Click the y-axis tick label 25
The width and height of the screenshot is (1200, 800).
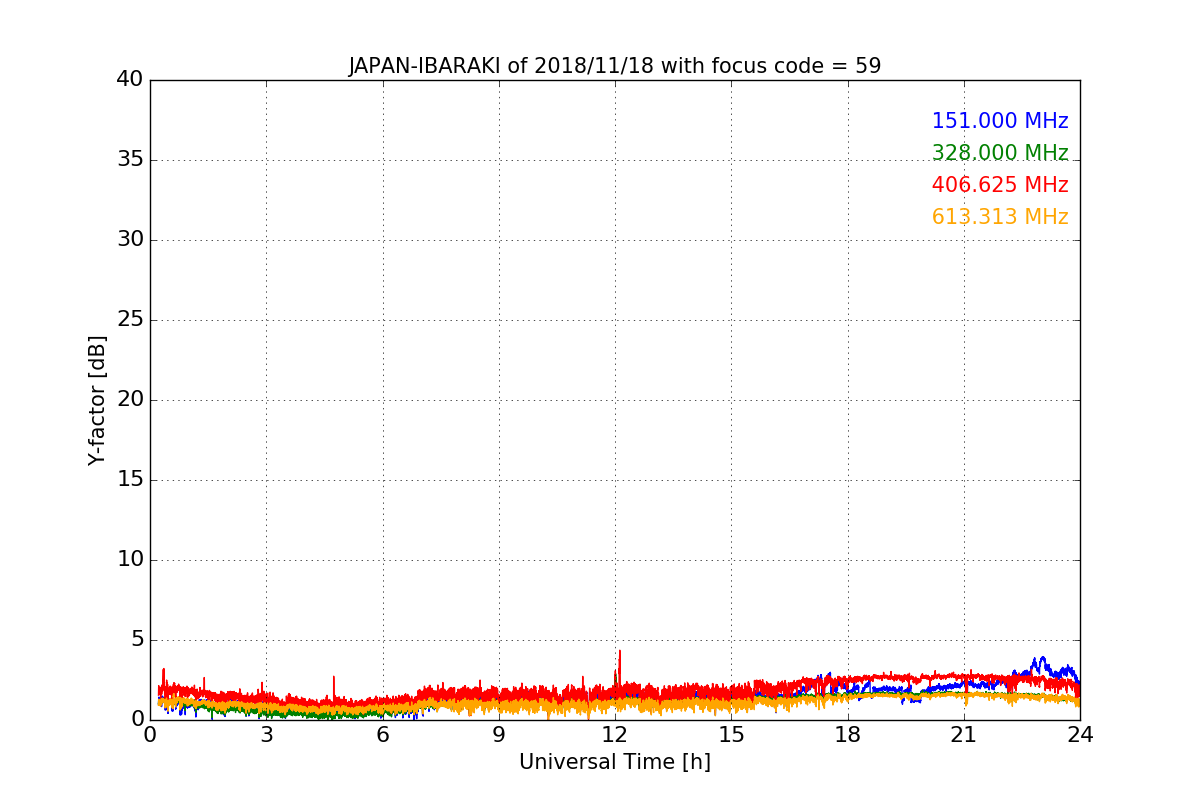pos(130,319)
